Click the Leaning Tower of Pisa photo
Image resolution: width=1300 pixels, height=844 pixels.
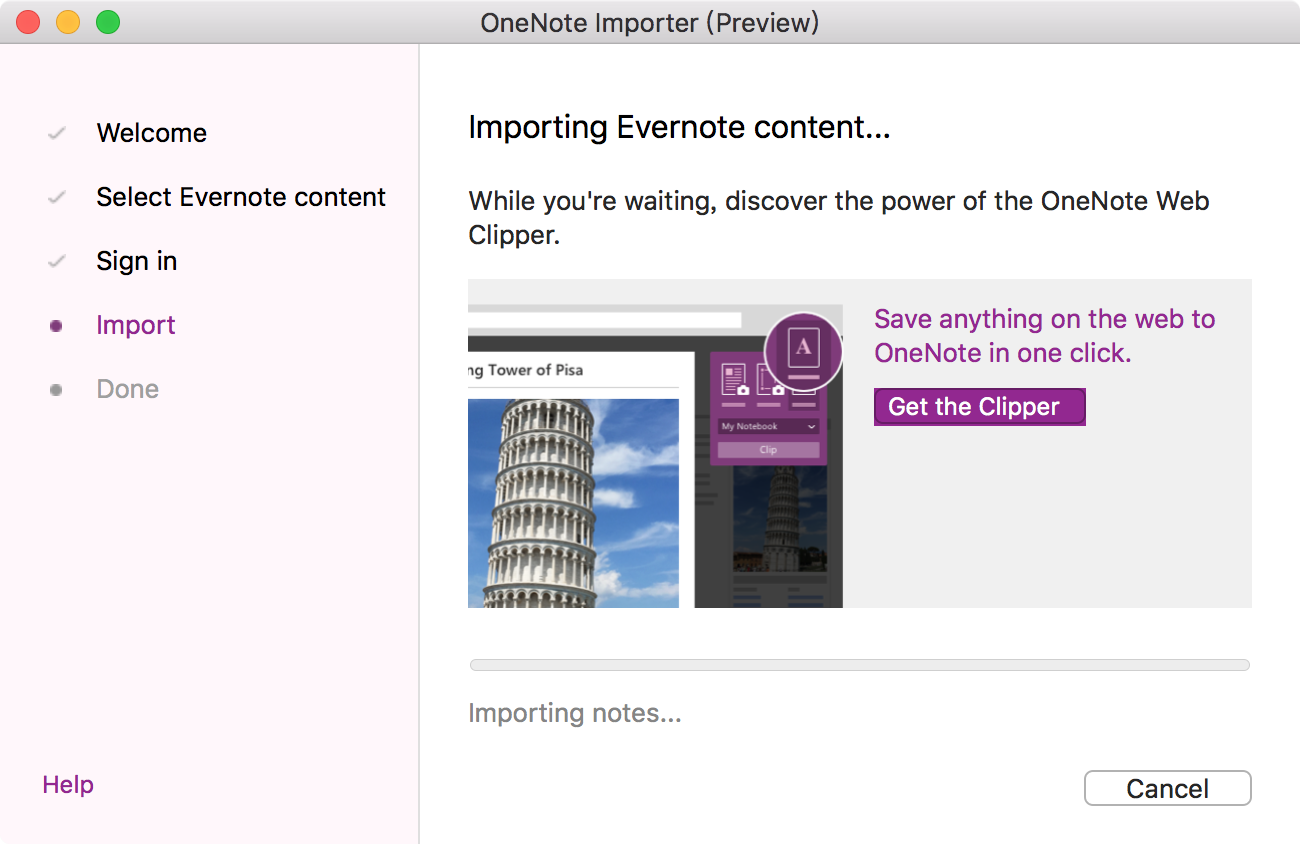(x=573, y=503)
